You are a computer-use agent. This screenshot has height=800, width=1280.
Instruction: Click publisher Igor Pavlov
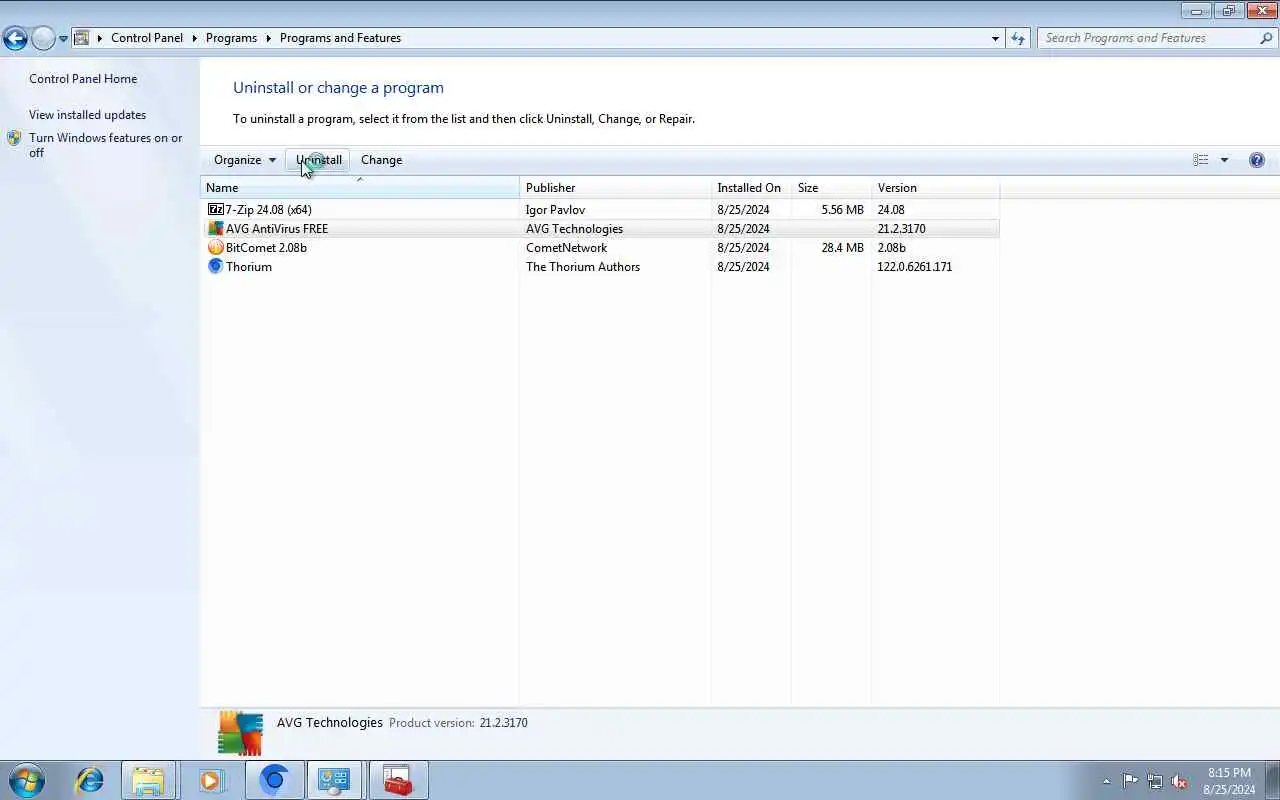555,210
